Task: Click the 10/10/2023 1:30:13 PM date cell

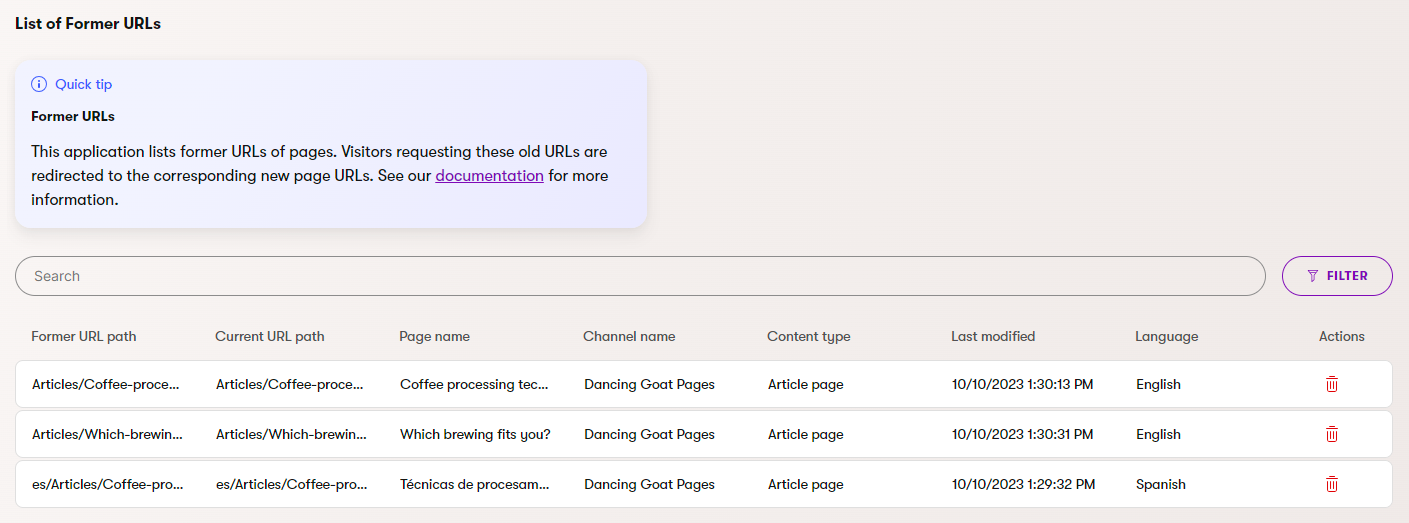Action: [1022, 384]
